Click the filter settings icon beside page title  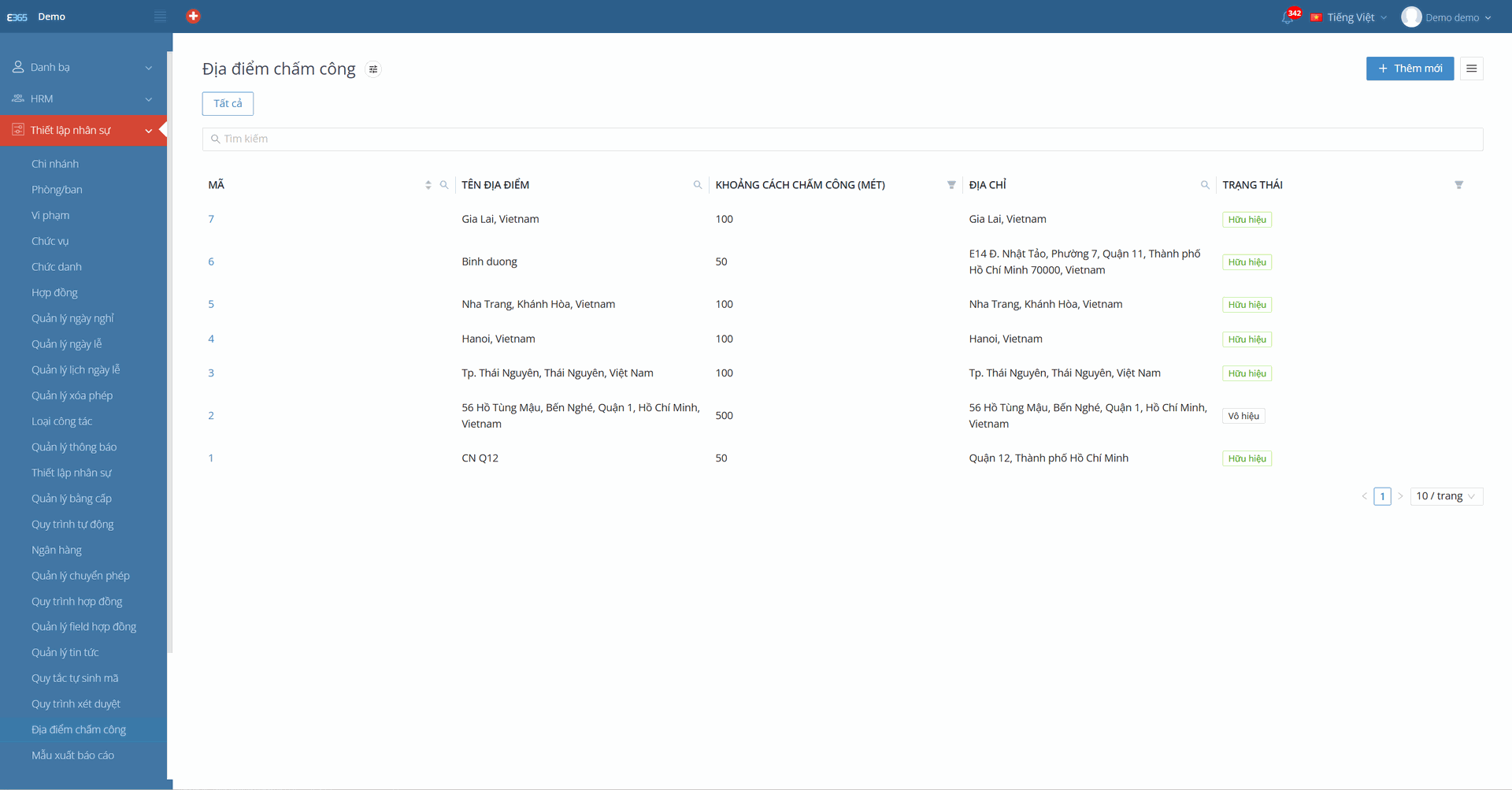[373, 69]
